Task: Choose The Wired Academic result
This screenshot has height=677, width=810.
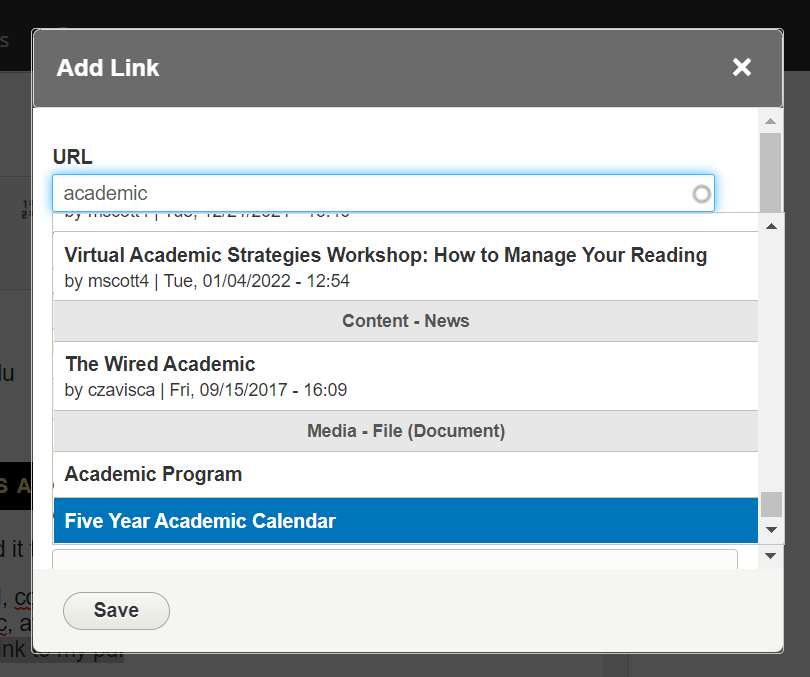Action: [160, 375]
